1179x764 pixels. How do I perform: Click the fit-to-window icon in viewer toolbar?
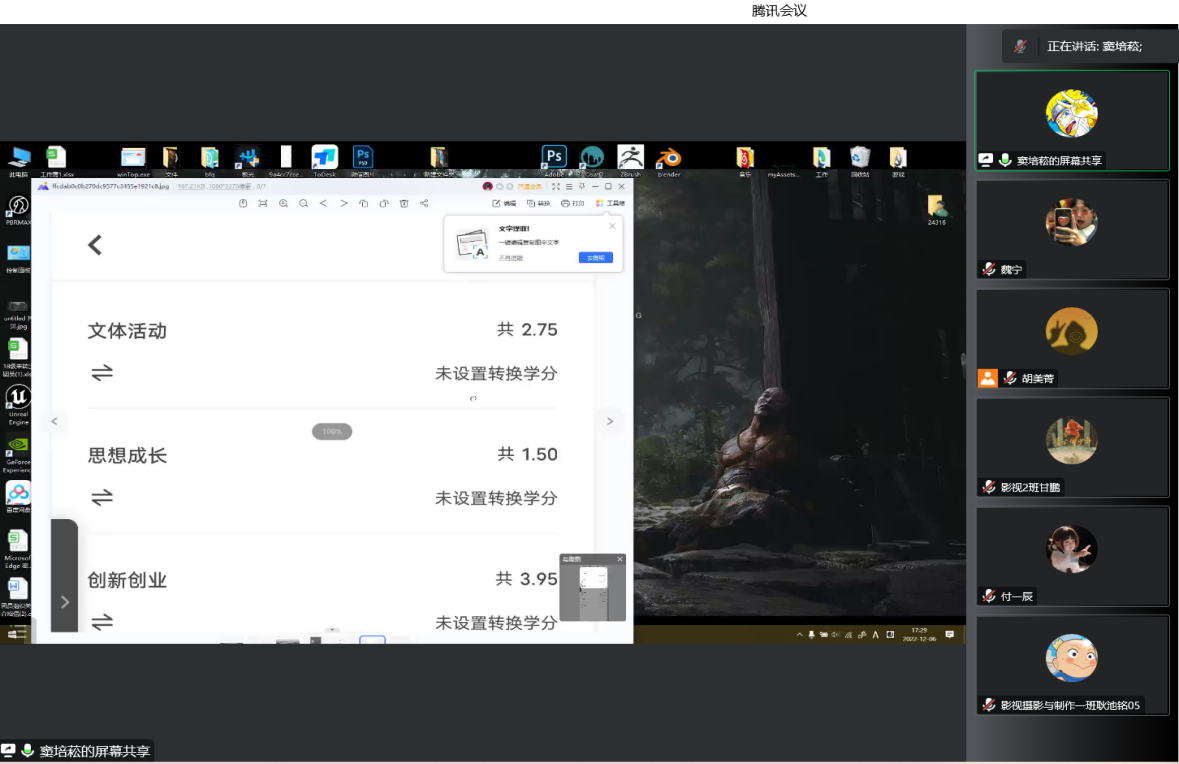[263, 203]
